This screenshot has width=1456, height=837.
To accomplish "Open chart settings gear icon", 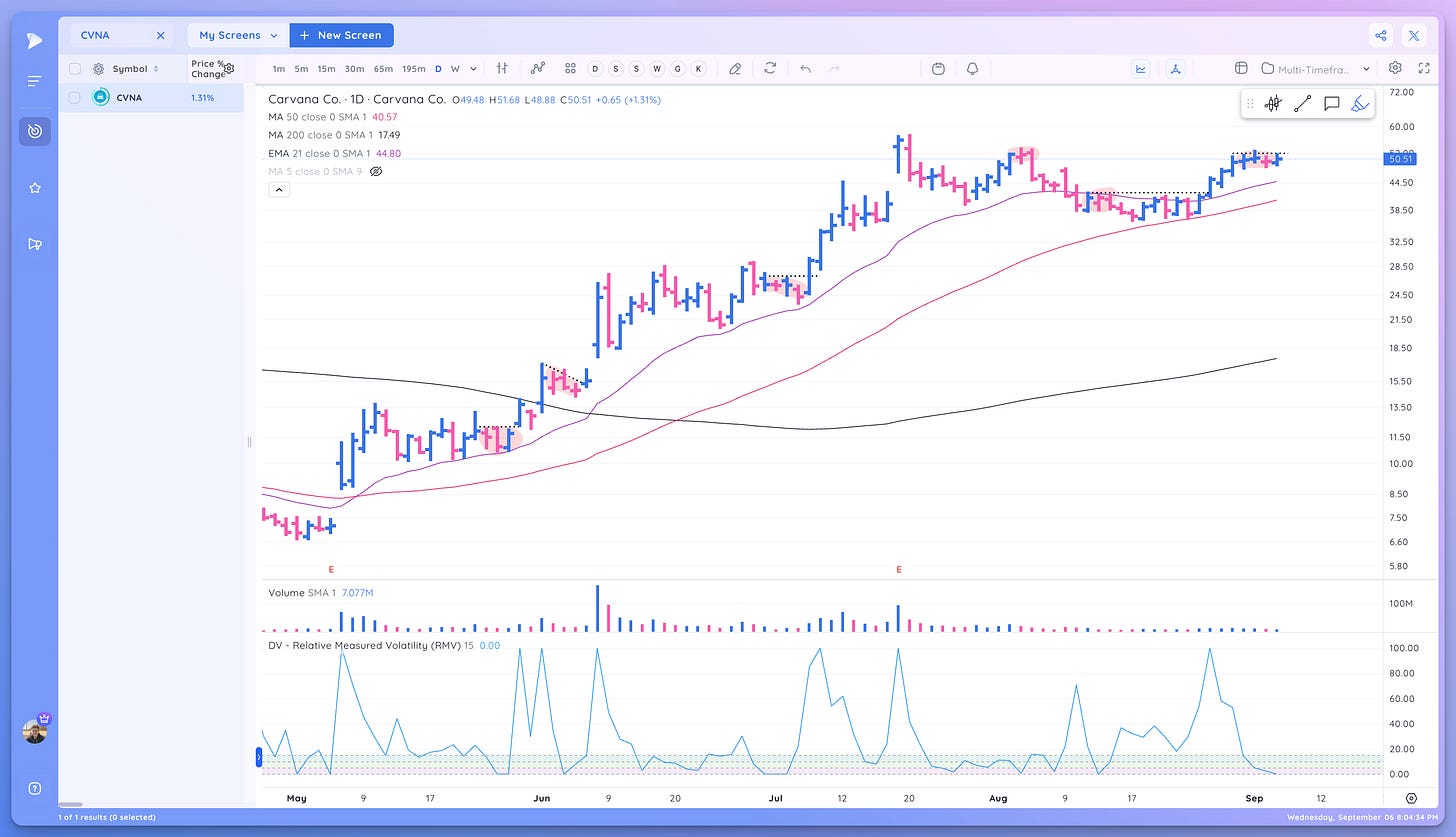I will click(x=1396, y=68).
